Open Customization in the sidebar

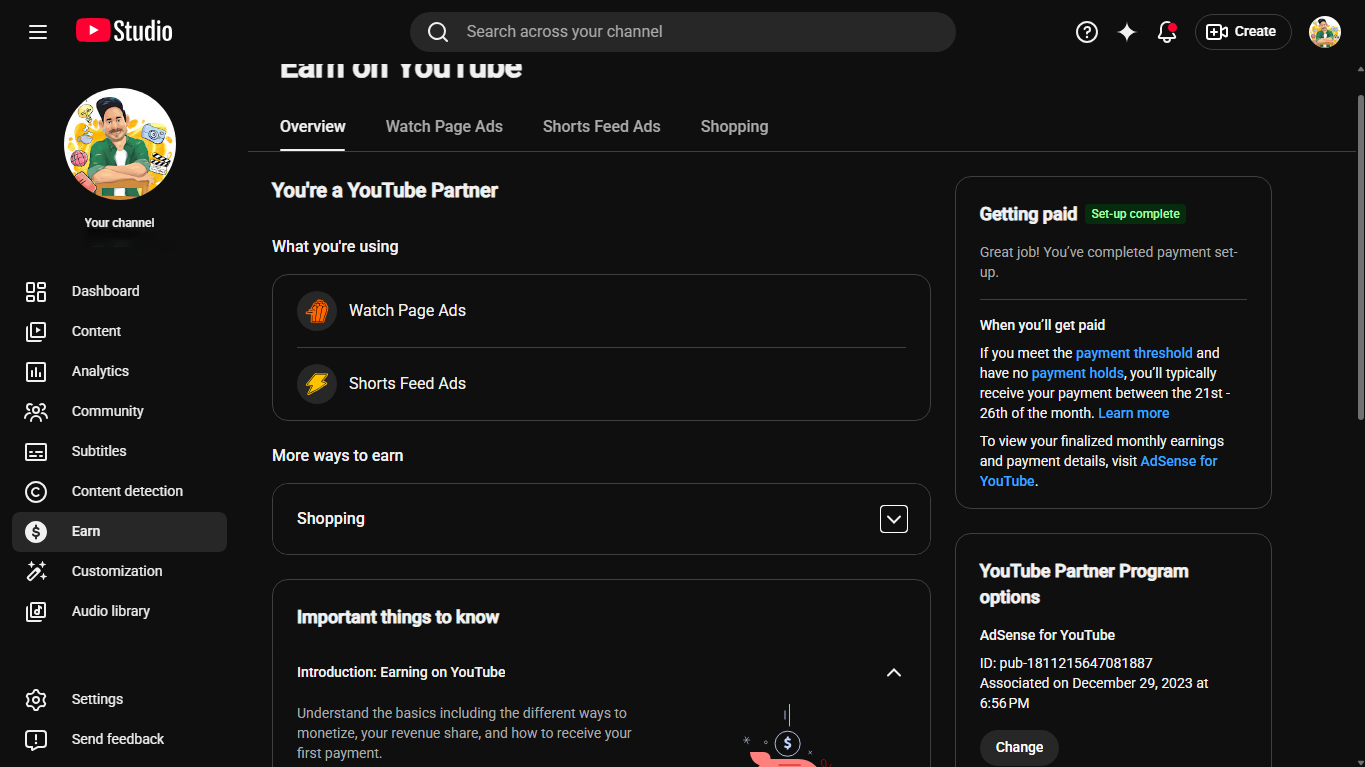point(119,571)
